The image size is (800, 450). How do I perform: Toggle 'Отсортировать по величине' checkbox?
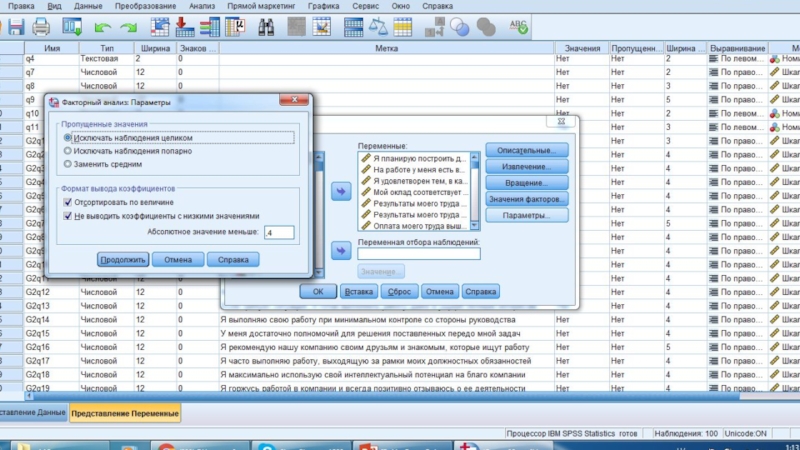click(x=68, y=202)
